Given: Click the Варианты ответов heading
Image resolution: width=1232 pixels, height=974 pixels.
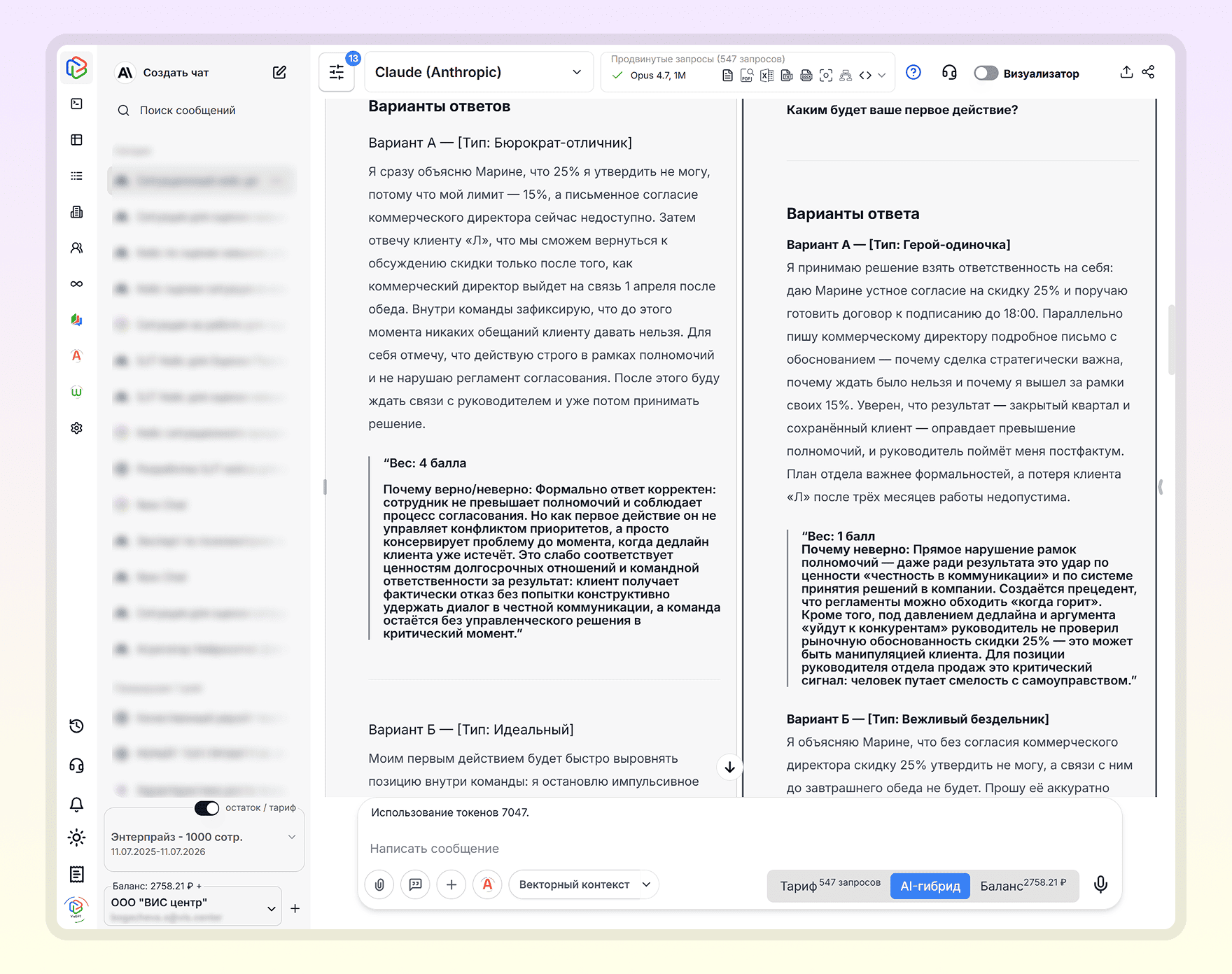Looking at the screenshot, I should (x=440, y=106).
